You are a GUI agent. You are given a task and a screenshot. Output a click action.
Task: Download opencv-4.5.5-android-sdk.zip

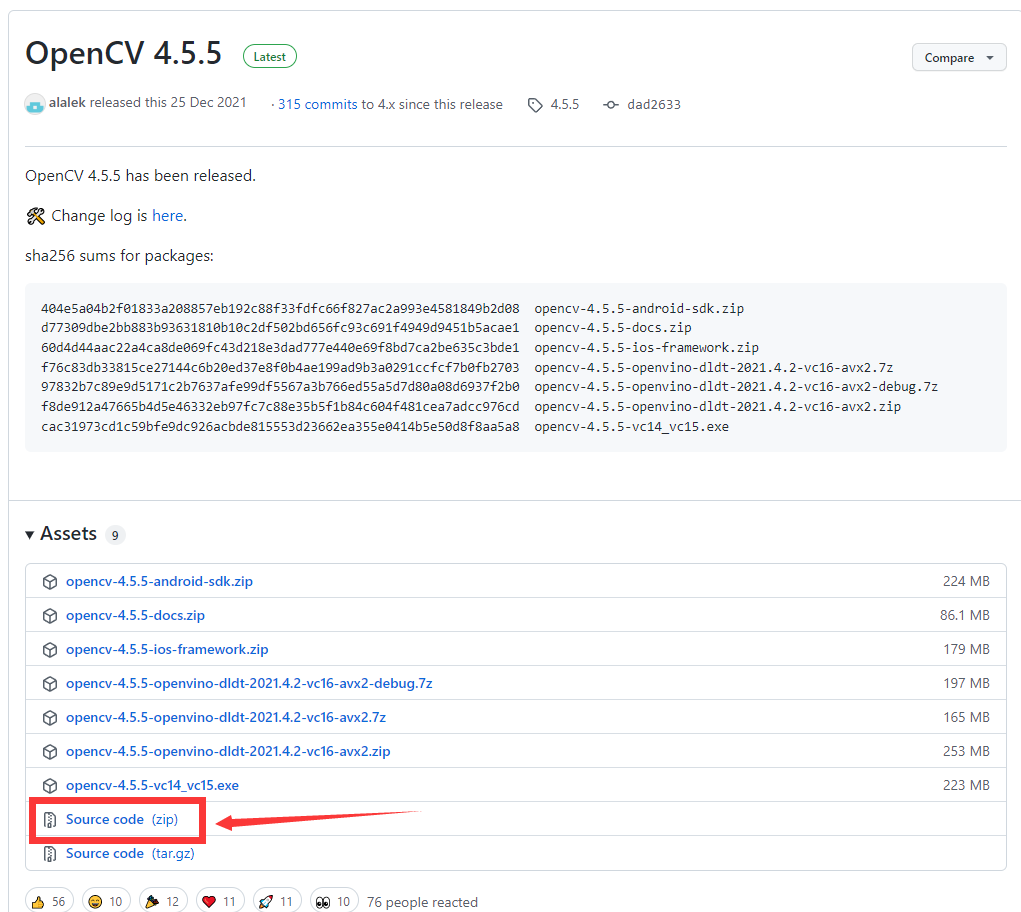(x=159, y=581)
